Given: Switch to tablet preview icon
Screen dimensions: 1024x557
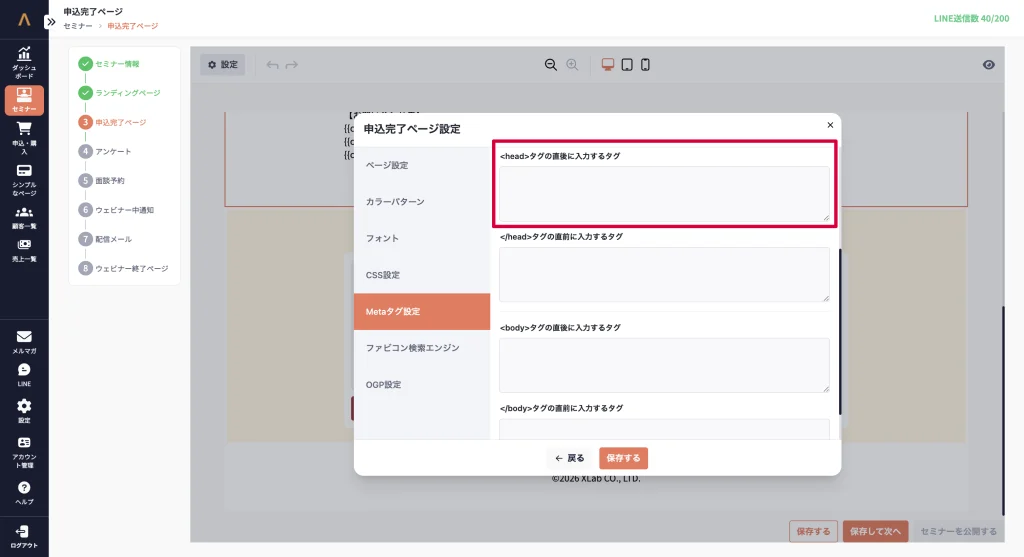Looking at the screenshot, I should click(x=627, y=65).
